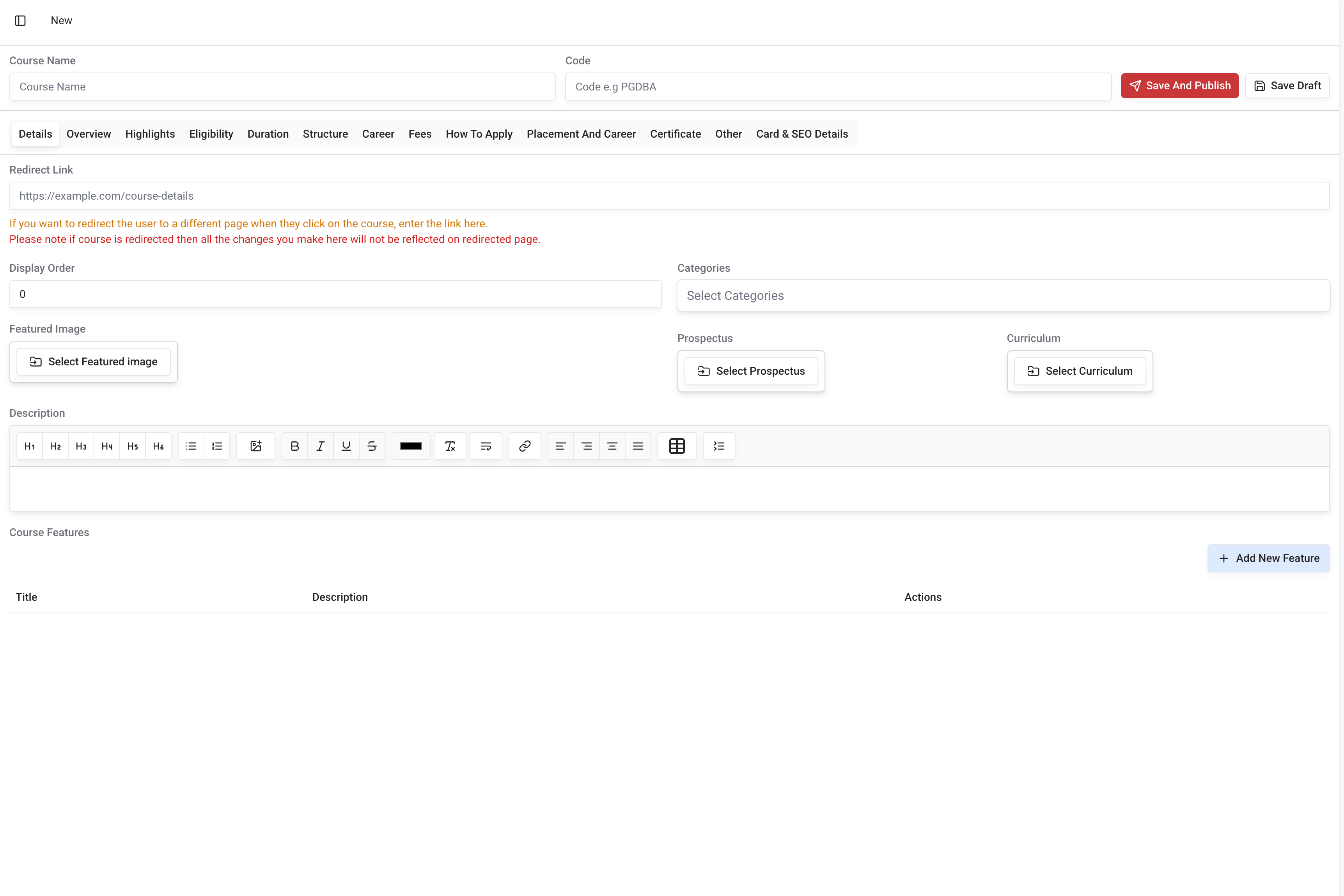
Task: Switch to the Eligibility tab
Action: [211, 134]
